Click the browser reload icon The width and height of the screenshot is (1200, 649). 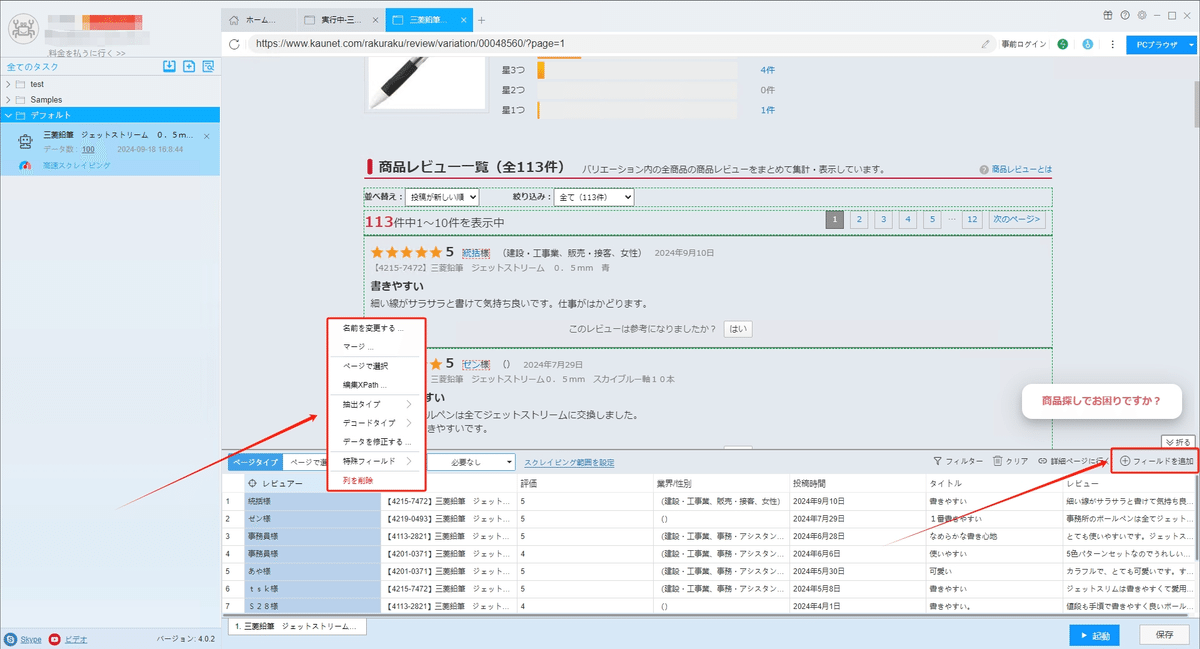234,44
